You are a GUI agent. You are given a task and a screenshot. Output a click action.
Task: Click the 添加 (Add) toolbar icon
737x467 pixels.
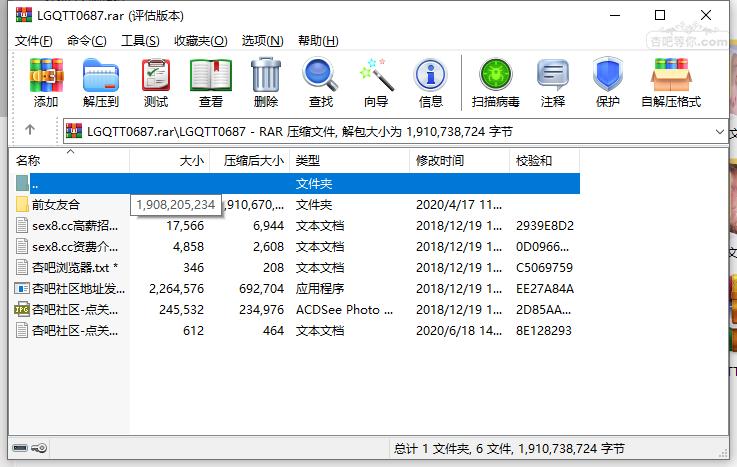pos(46,75)
